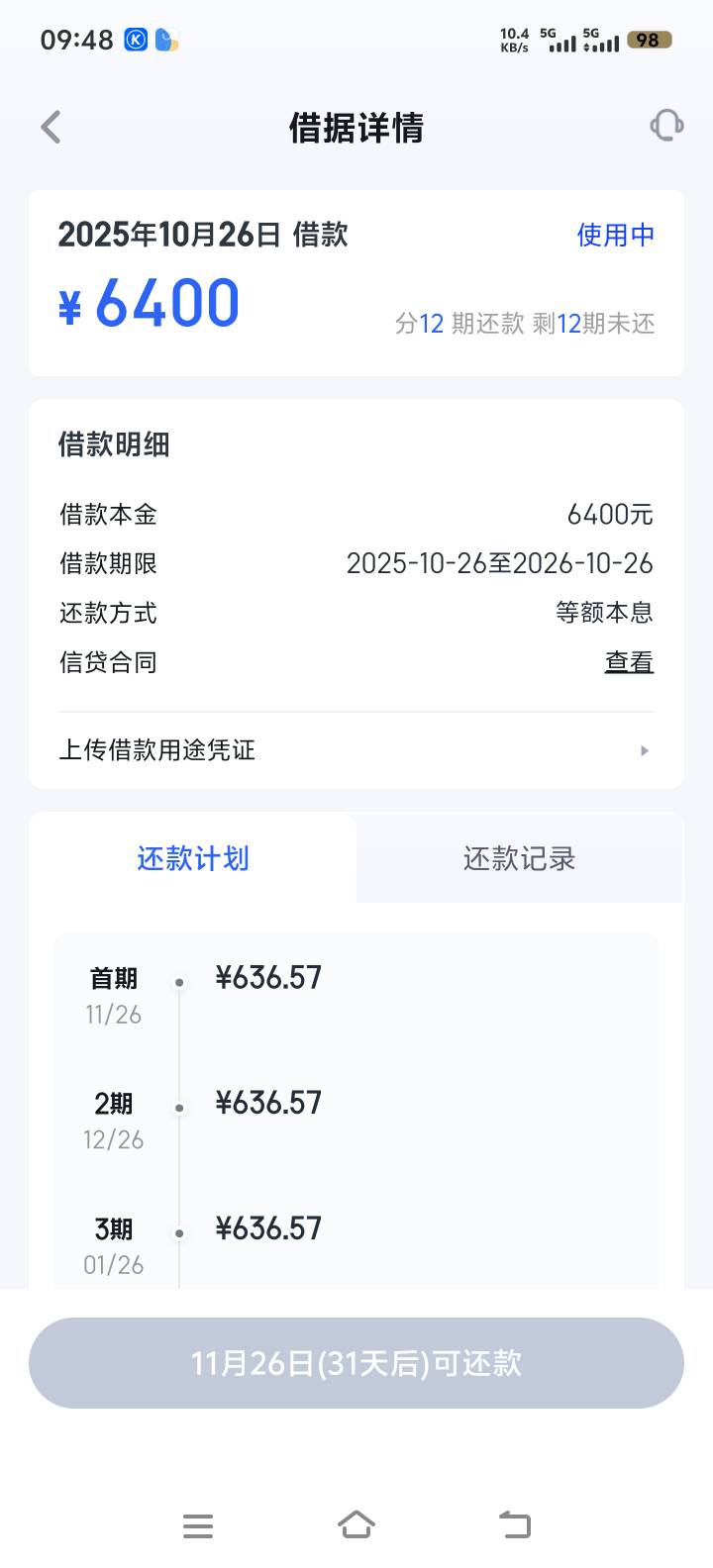
Task: Tap the Android back navigation icon
Action: click(x=514, y=1524)
